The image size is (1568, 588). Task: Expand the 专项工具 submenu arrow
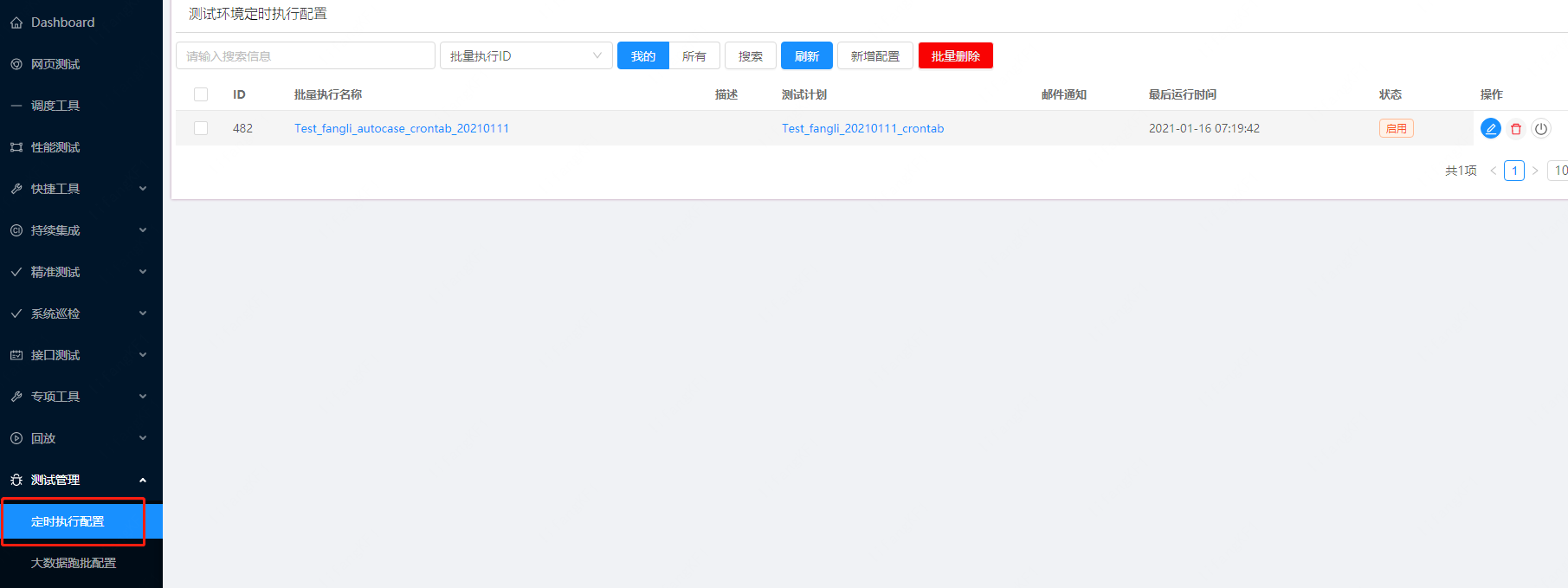point(143,397)
